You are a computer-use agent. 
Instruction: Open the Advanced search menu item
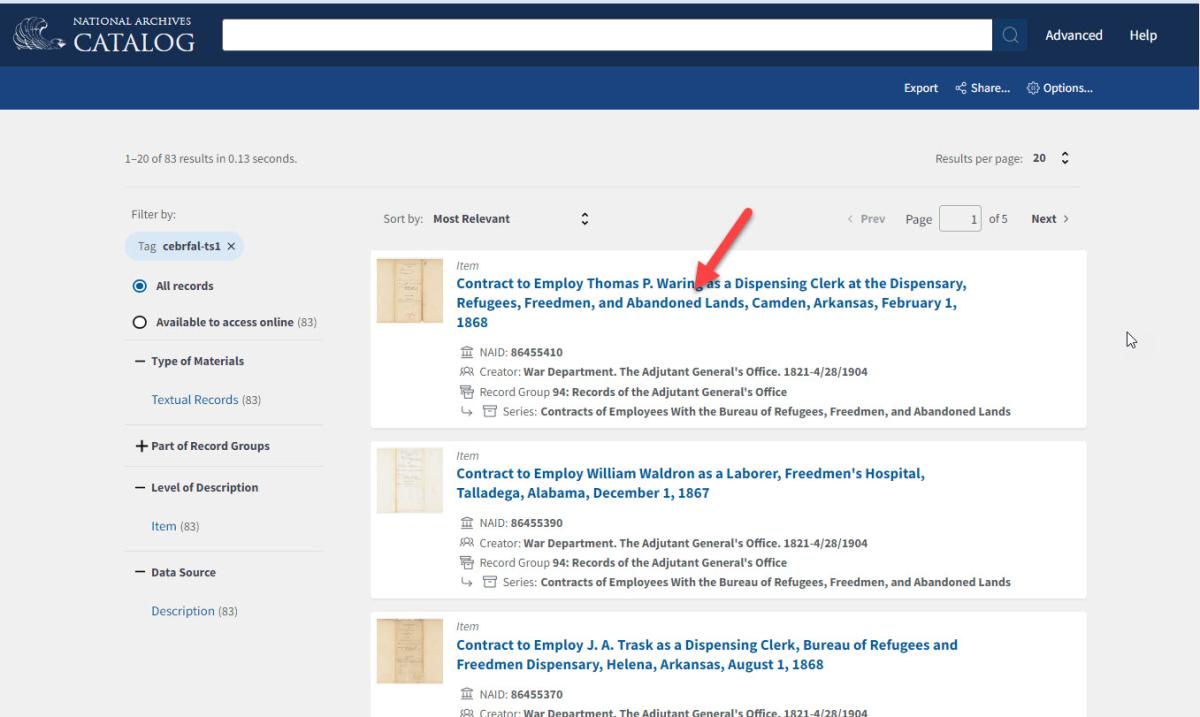click(x=1073, y=35)
